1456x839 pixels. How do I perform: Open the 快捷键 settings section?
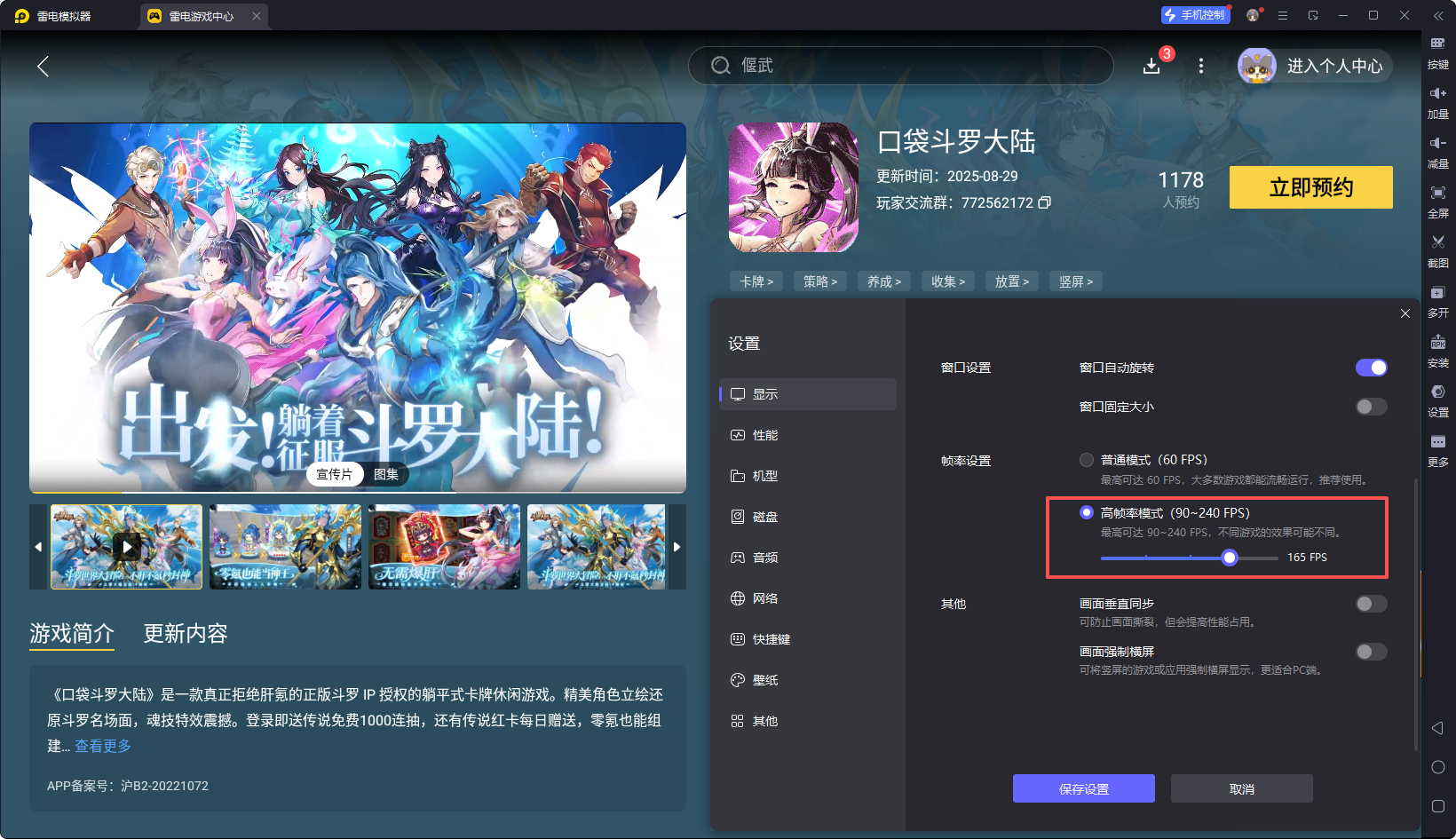808,639
